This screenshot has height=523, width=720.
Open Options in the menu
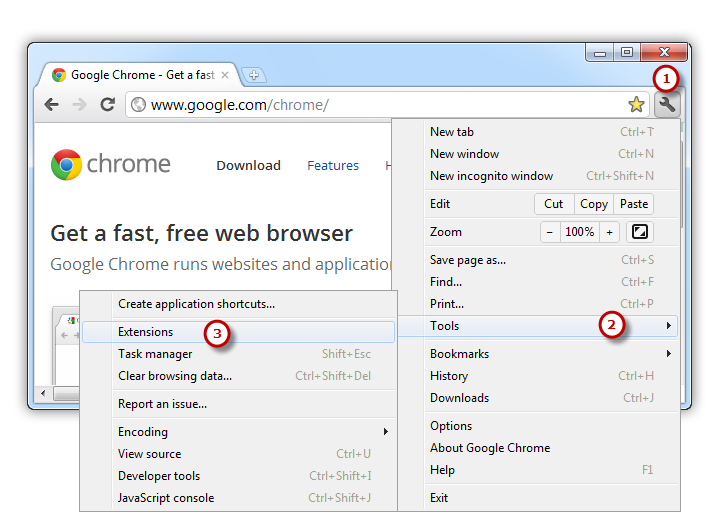click(536, 426)
